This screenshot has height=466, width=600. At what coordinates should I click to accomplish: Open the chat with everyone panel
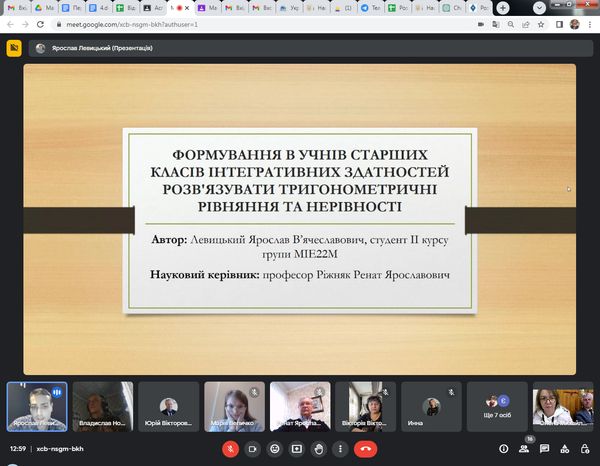(x=545, y=449)
